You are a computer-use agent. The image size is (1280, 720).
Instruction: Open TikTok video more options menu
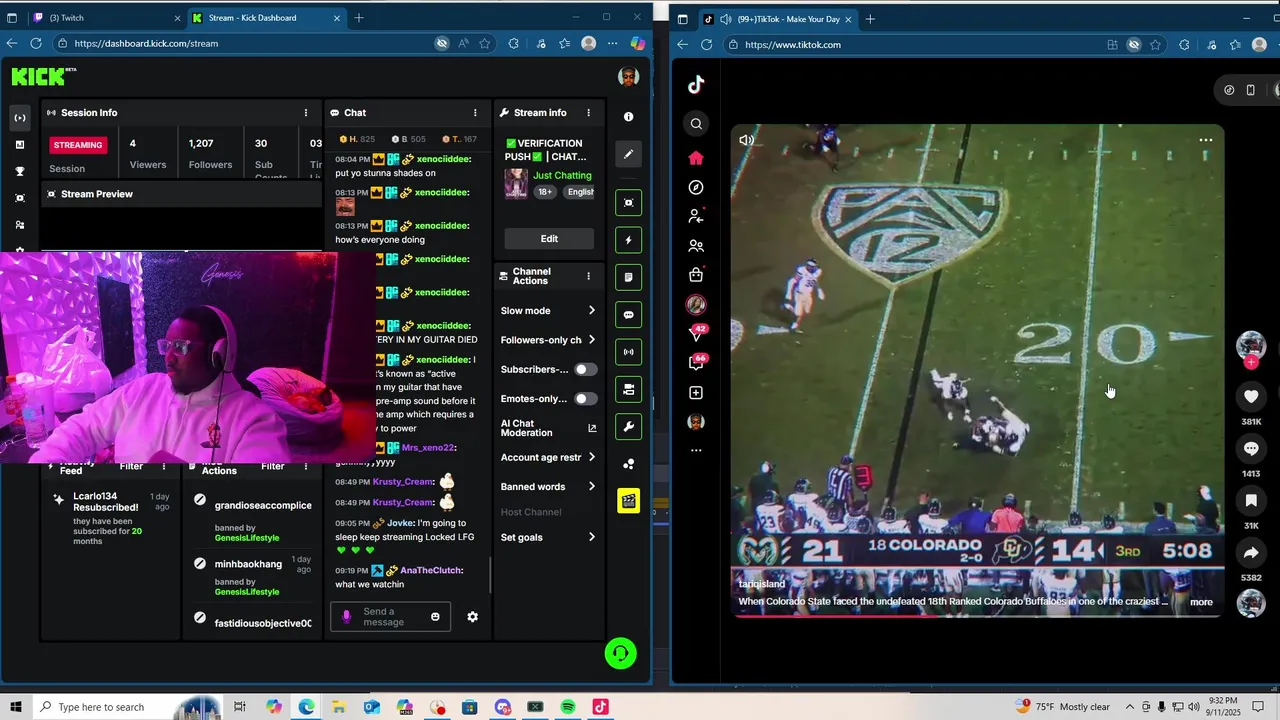point(1206,140)
